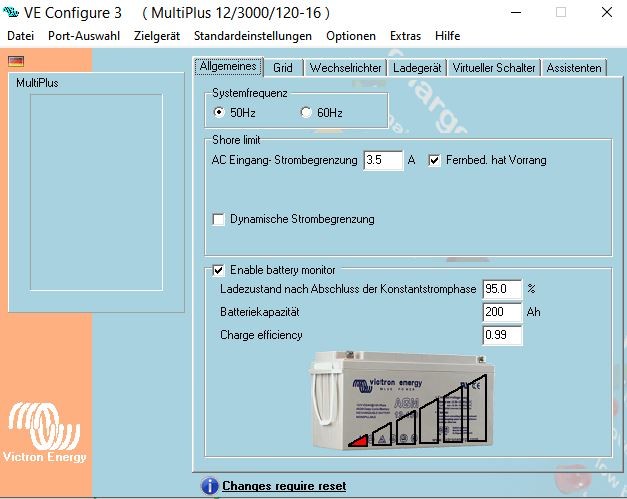The width and height of the screenshot is (627, 499).
Task: Open the Datei menu
Action: [20, 36]
